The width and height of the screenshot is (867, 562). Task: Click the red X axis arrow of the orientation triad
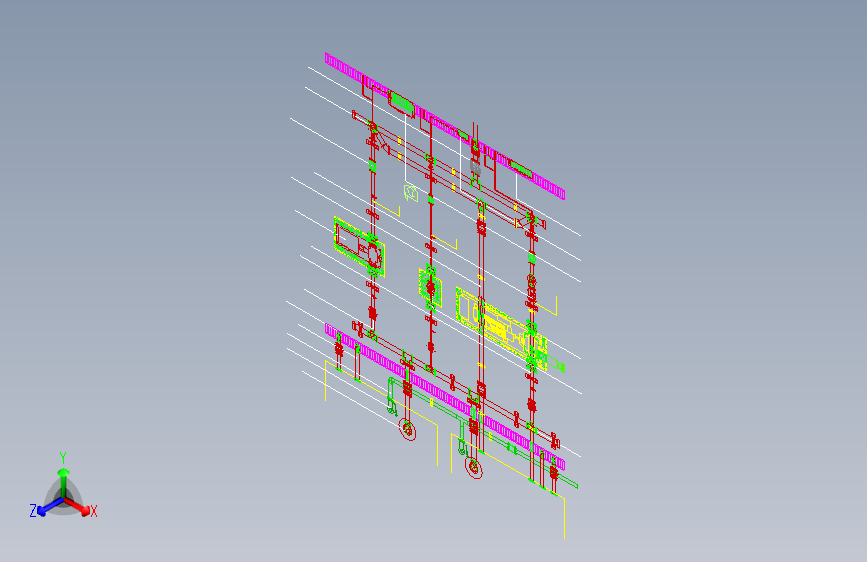(78, 506)
